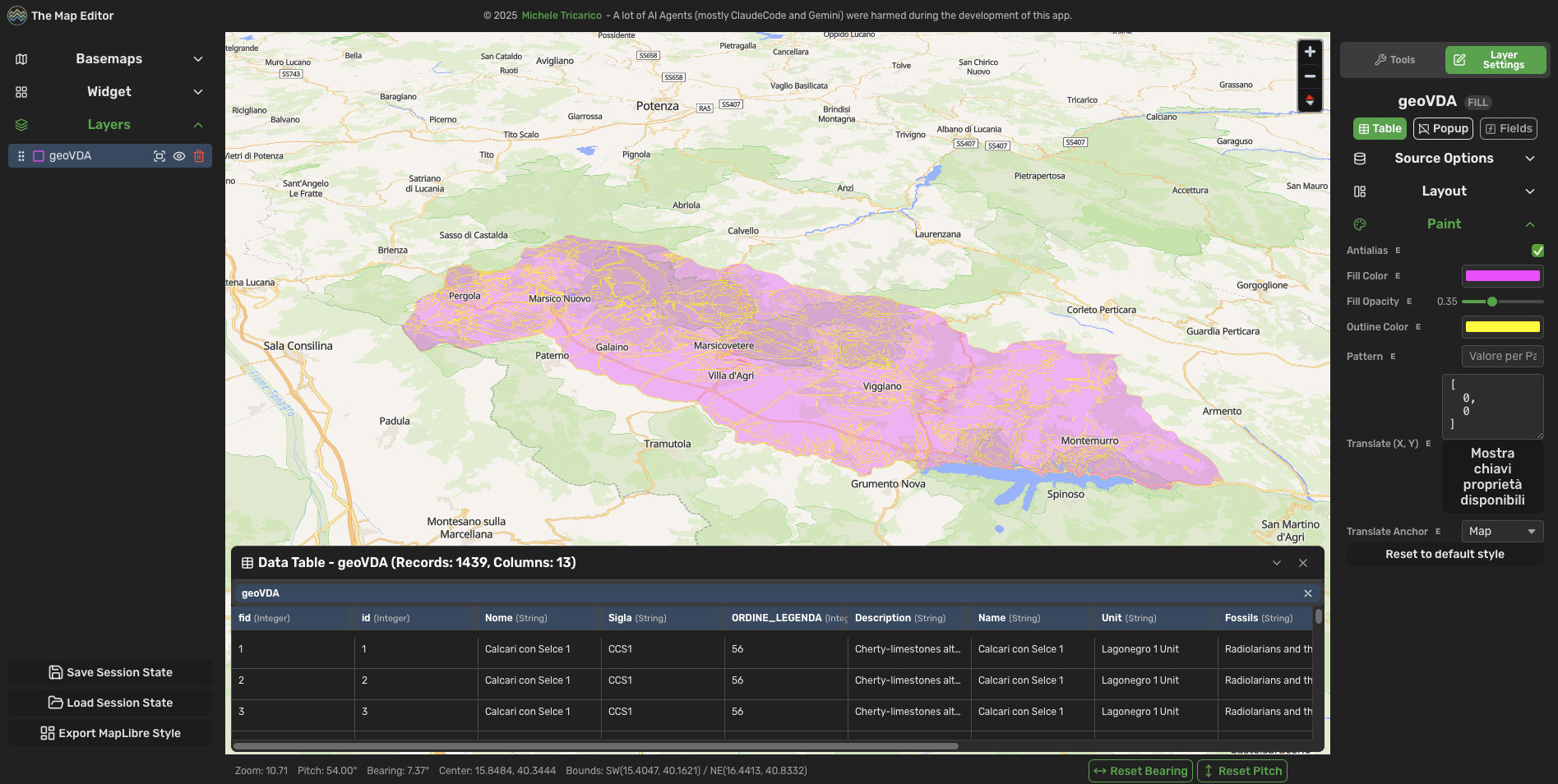Screen dimensions: 1558x784
Task: Close the Data Table panel
Action: tap(1303, 563)
